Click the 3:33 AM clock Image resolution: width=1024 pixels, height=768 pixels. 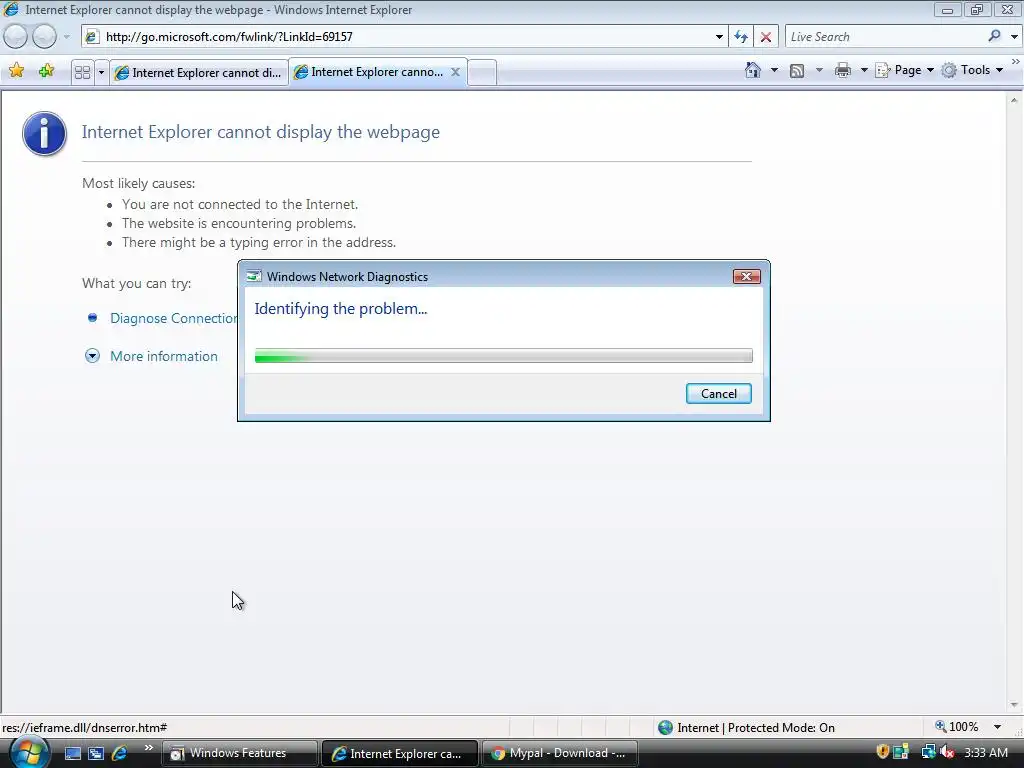[x=985, y=752]
